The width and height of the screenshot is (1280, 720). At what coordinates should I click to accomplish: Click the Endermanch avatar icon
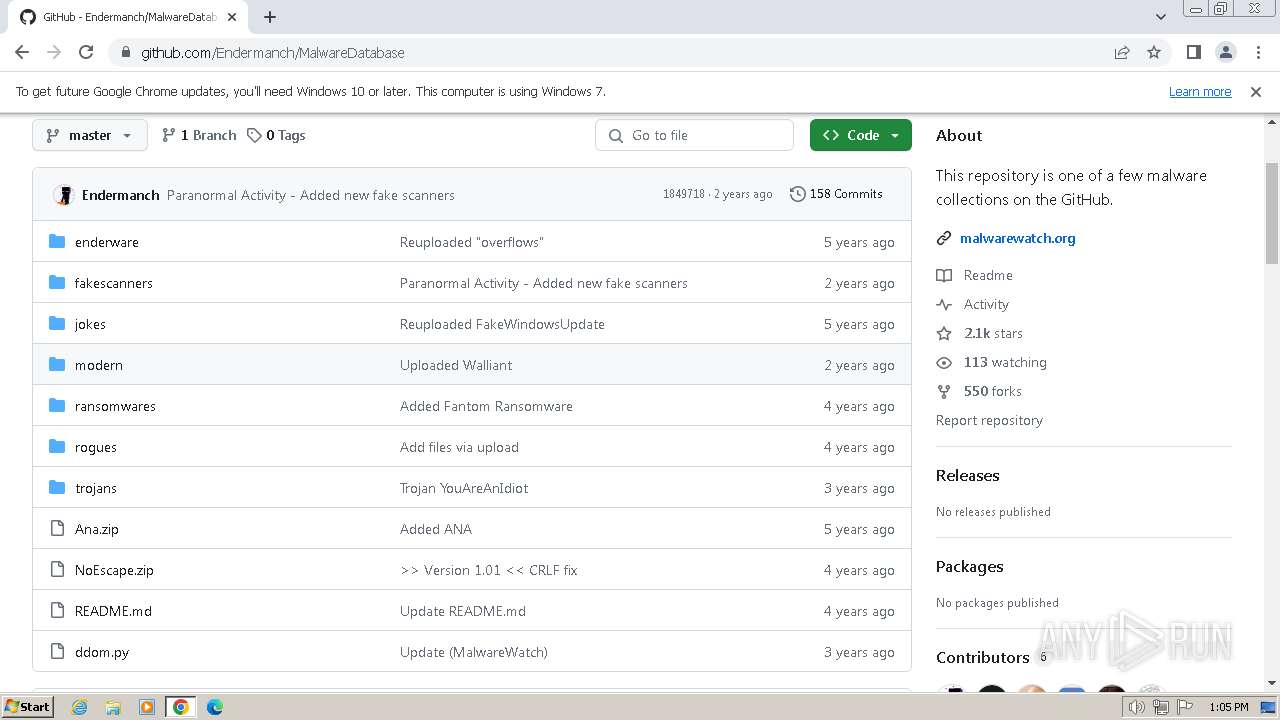(x=64, y=195)
